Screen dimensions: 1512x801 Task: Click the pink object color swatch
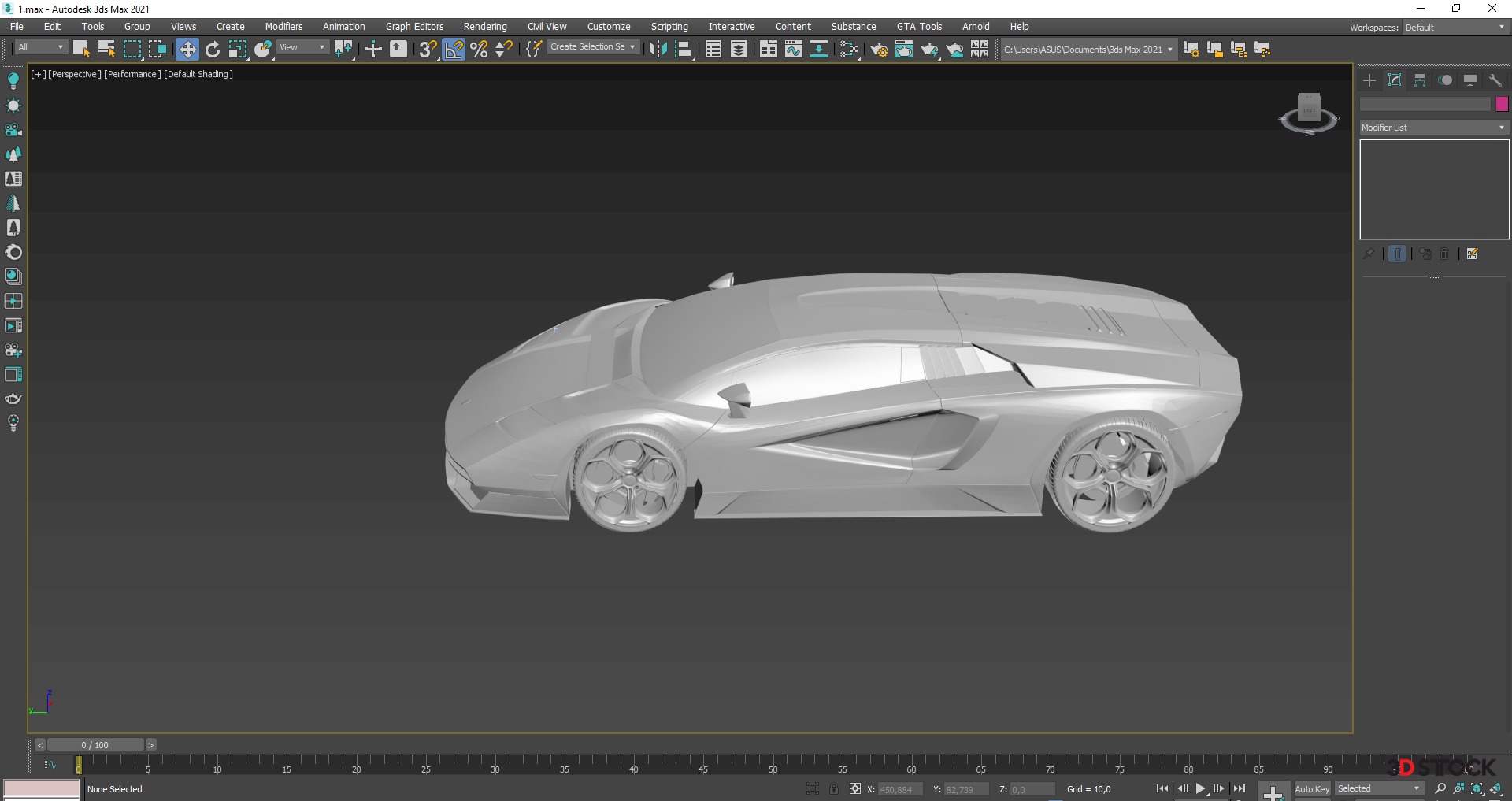point(1502,104)
